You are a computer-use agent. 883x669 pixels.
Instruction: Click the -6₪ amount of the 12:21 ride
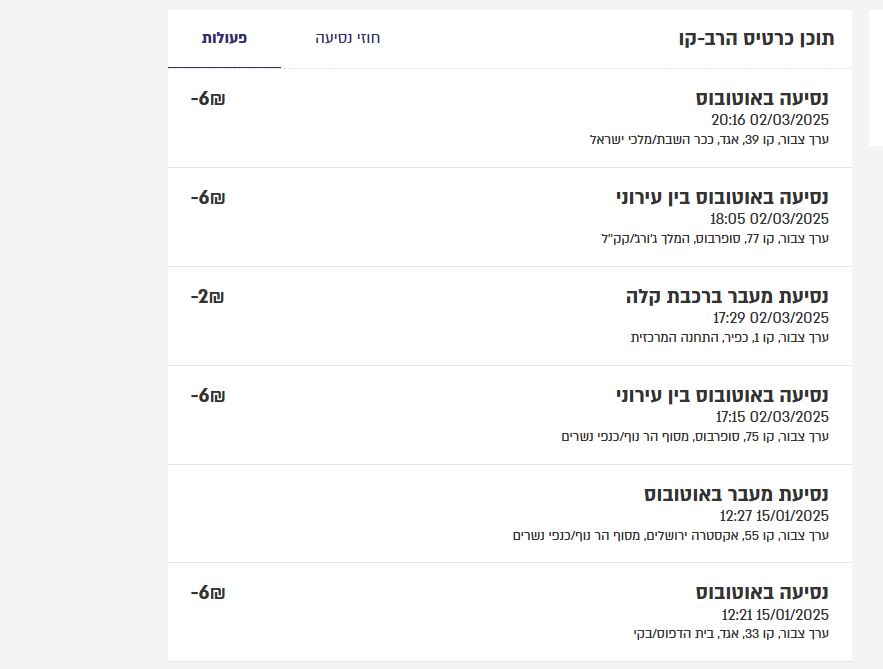(x=208, y=592)
